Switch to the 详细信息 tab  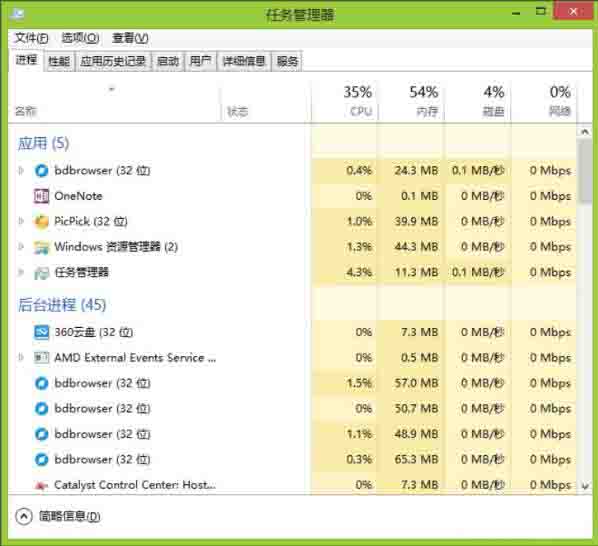tap(244, 61)
